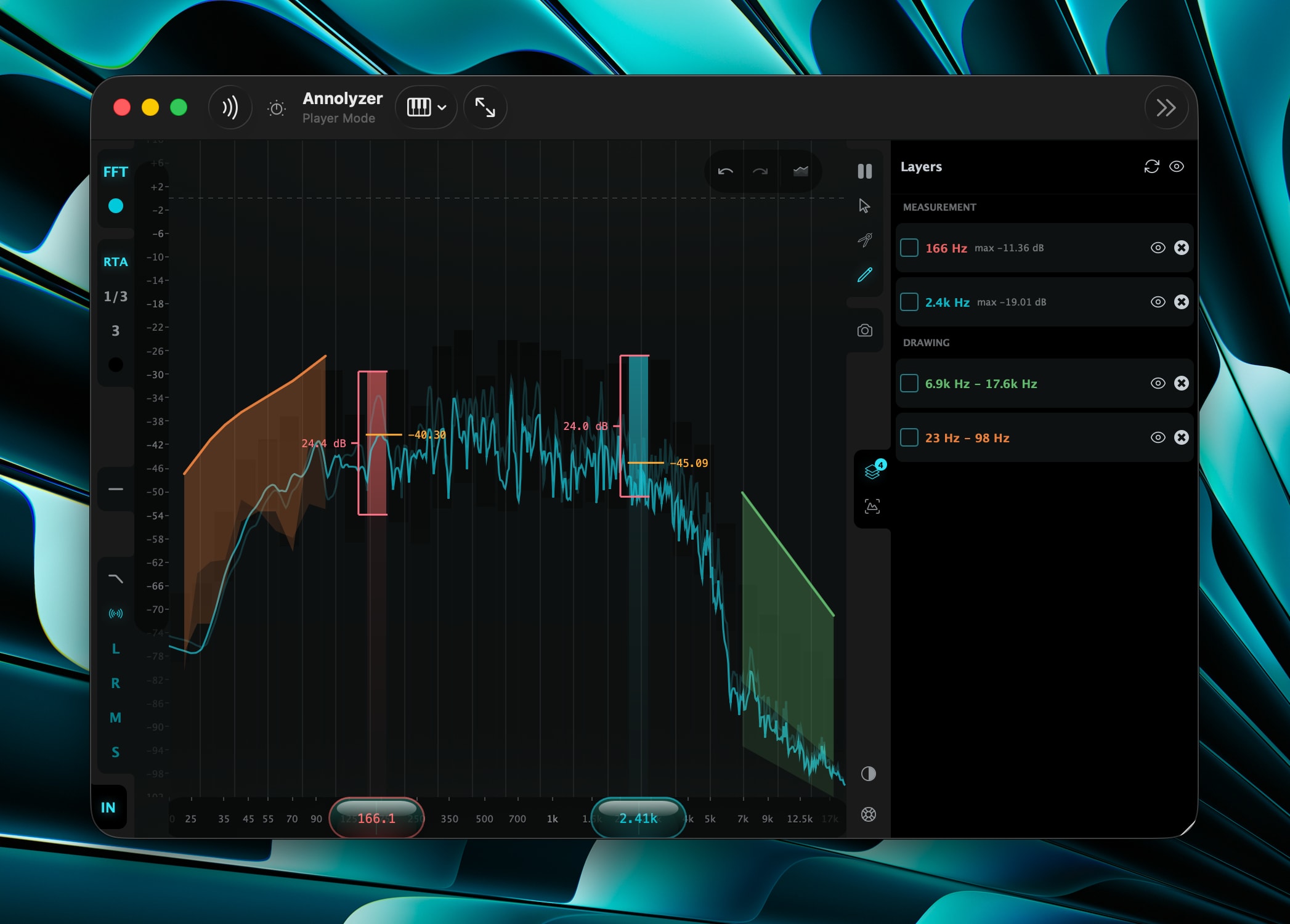Toggle visibility of all layers in header

[1177, 166]
